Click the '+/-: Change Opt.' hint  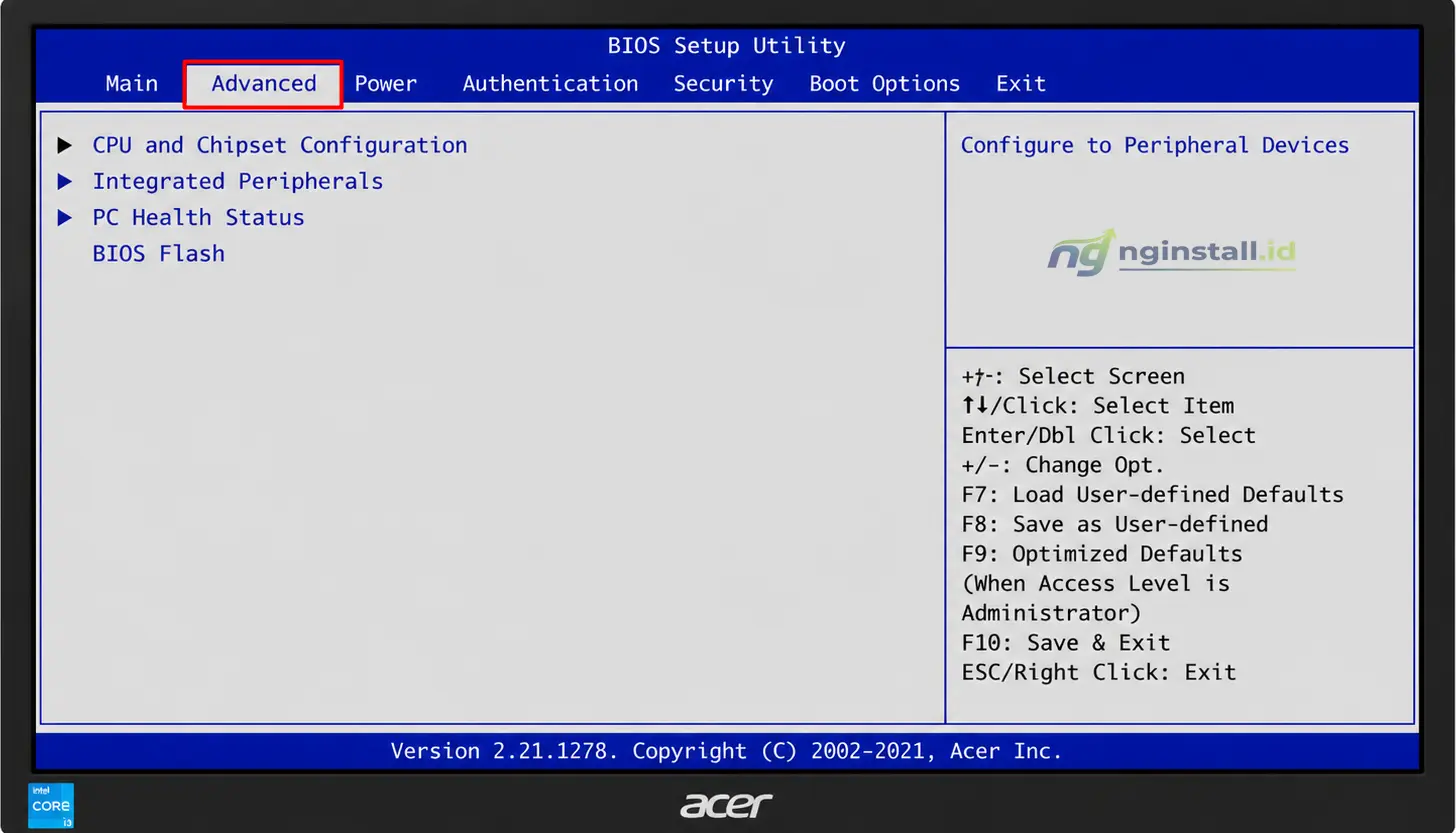(1064, 465)
